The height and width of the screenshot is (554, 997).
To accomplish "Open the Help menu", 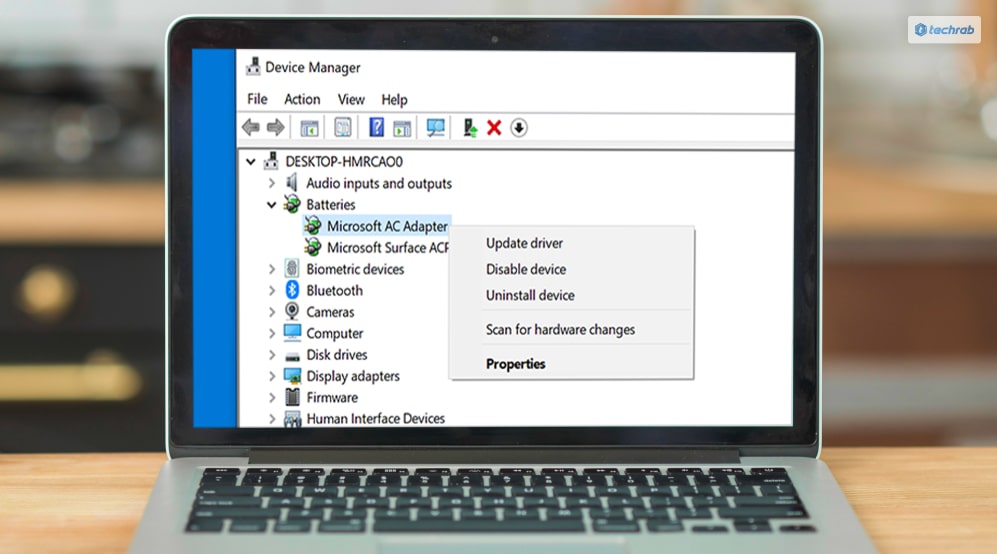I will tap(394, 99).
